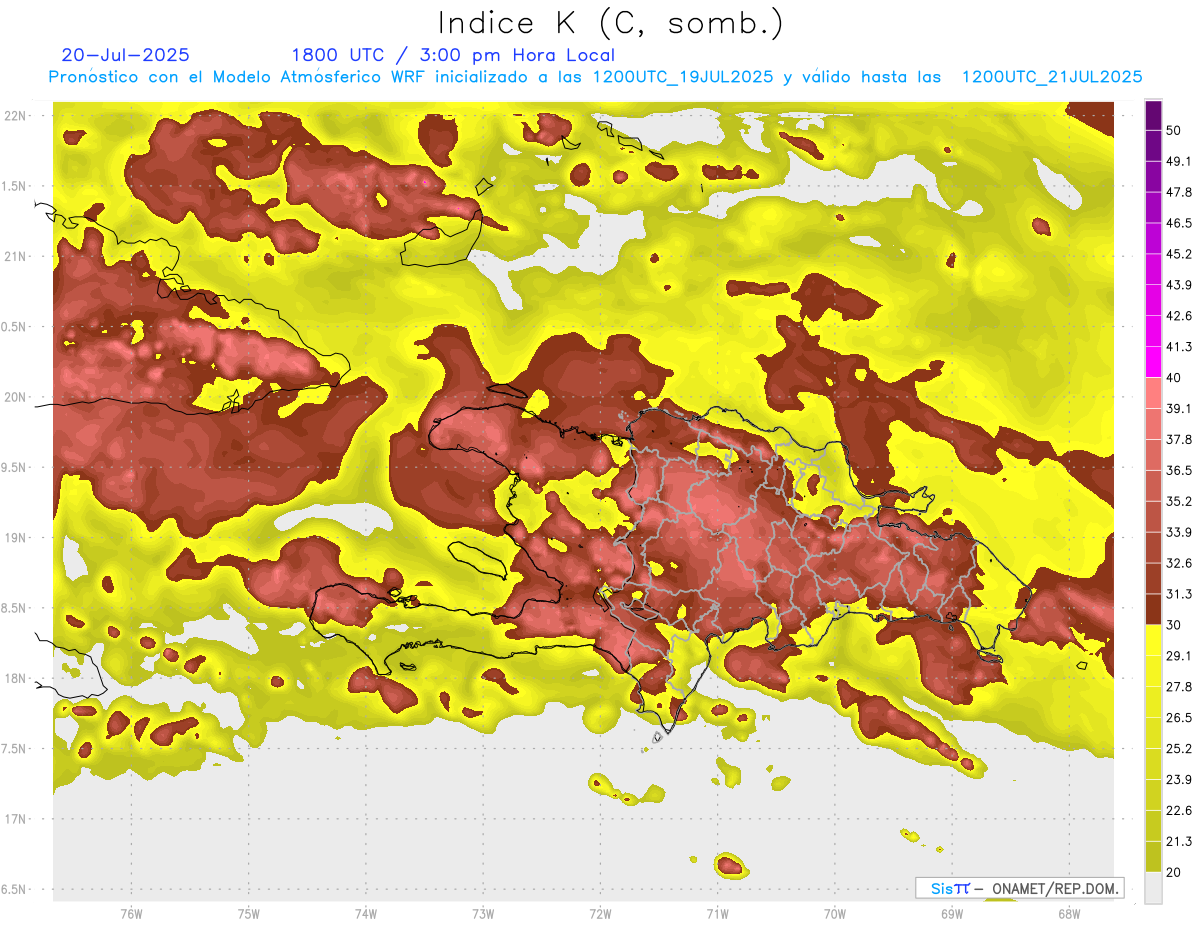Click the '20' colorbar value

1174,872
